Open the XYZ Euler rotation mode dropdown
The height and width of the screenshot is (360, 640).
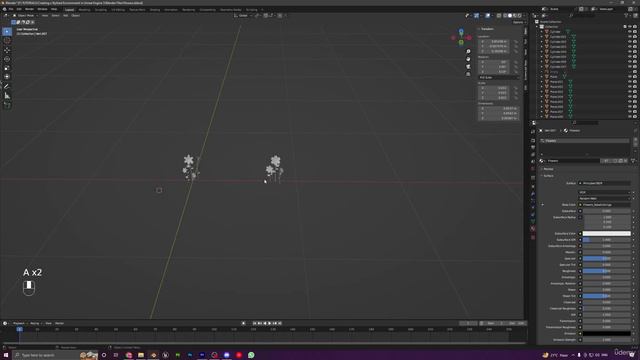coord(498,77)
